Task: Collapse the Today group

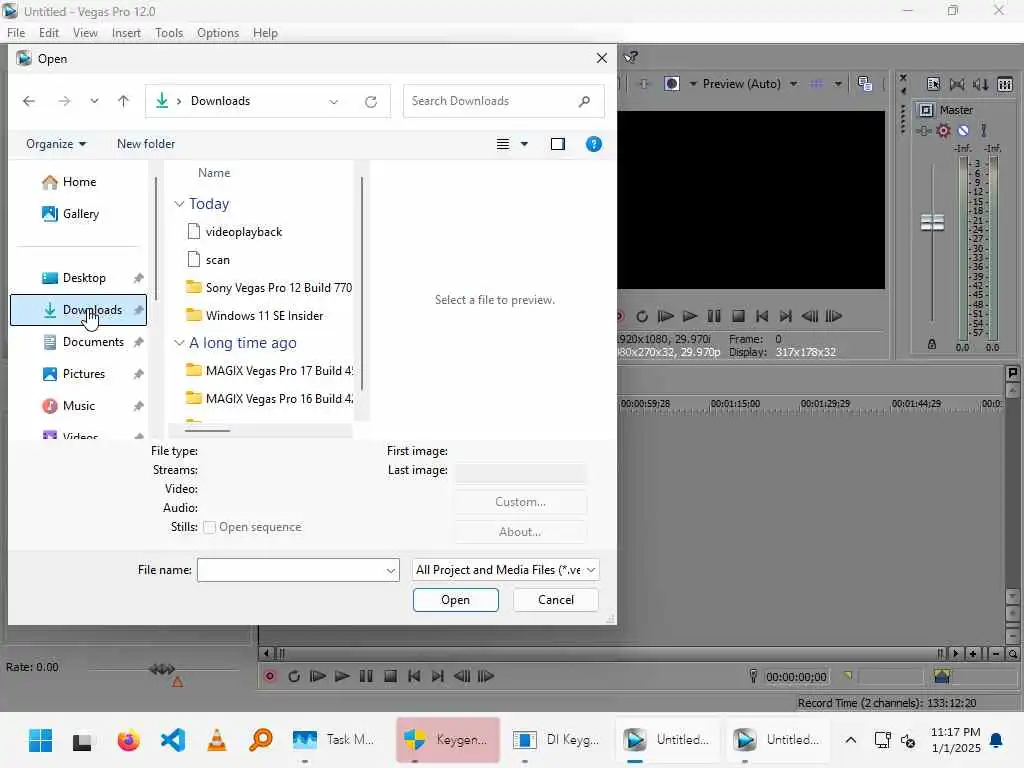Action: tap(179, 204)
